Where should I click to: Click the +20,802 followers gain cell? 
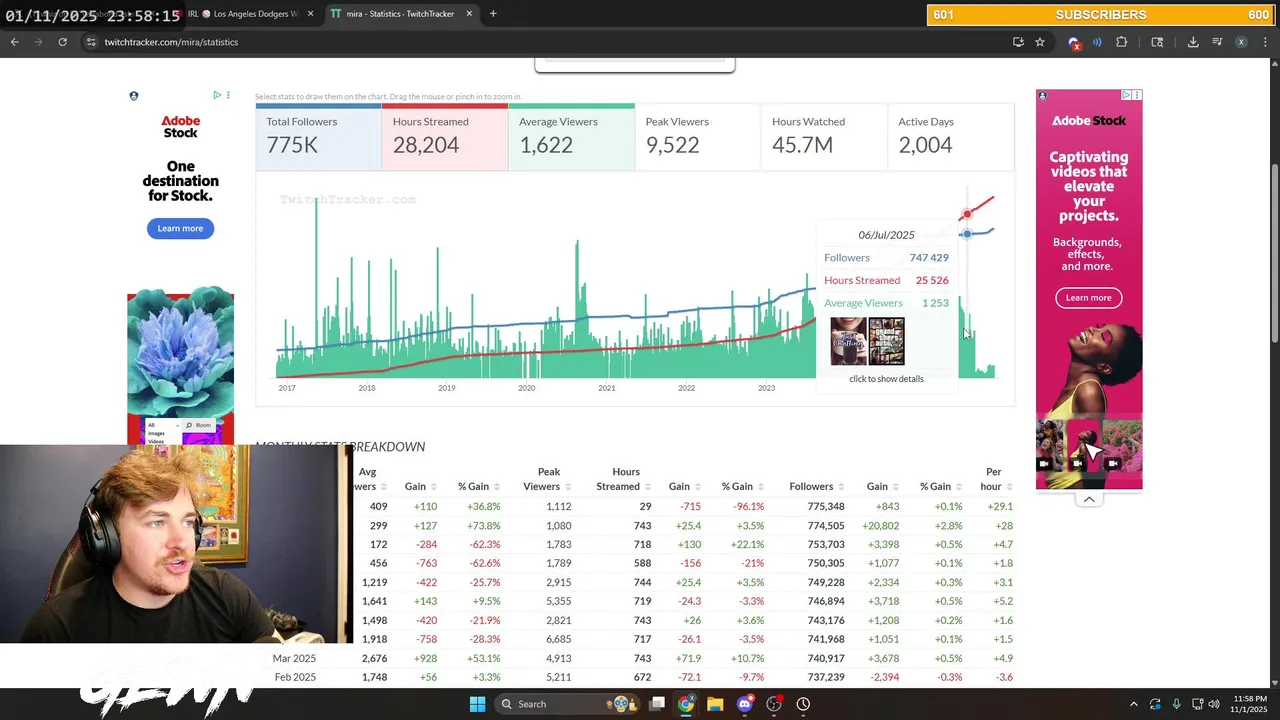(x=879, y=525)
